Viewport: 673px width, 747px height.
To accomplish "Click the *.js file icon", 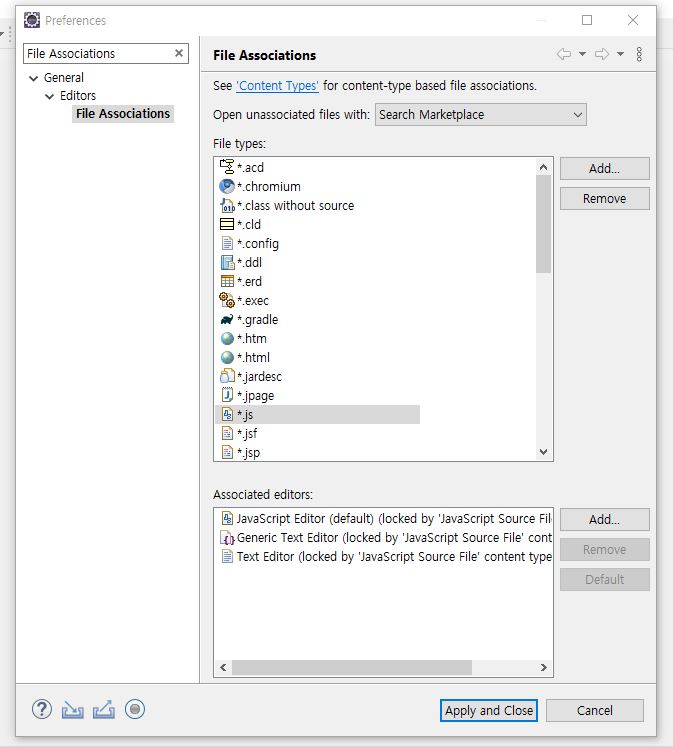I will pyautogui.click(x=227, y=414).
